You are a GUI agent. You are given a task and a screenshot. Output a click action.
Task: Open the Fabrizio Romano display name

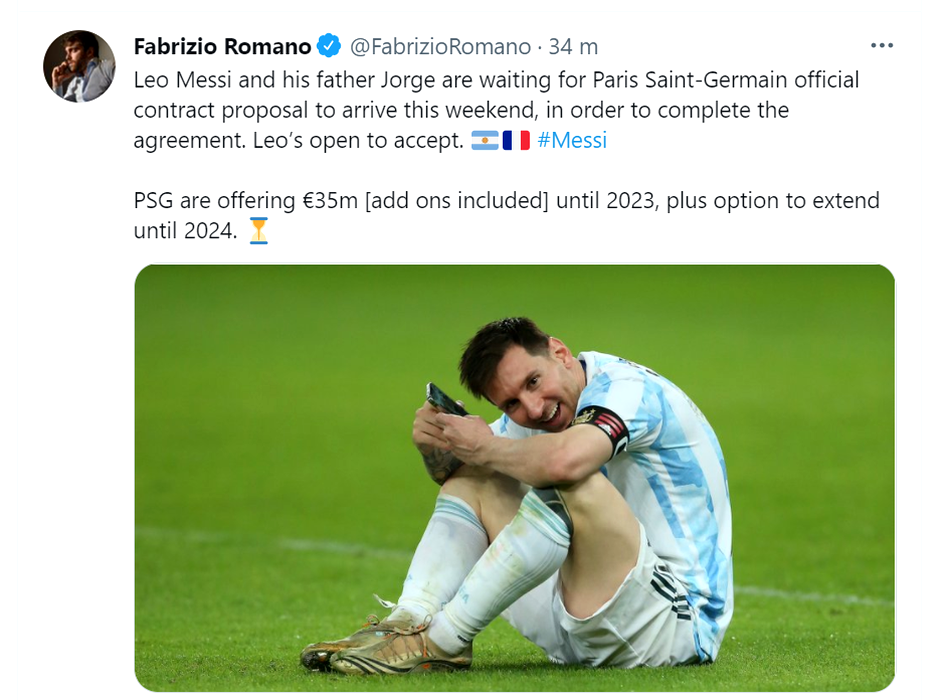click(222, 46)
